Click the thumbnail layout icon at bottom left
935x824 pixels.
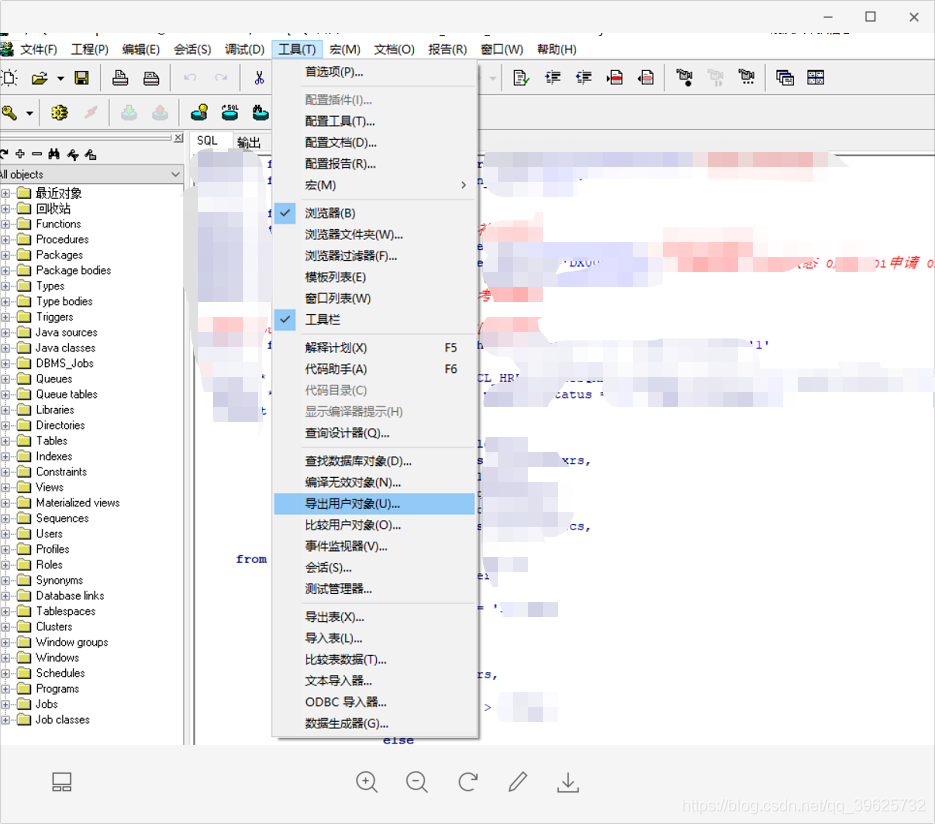coord(61,782)
